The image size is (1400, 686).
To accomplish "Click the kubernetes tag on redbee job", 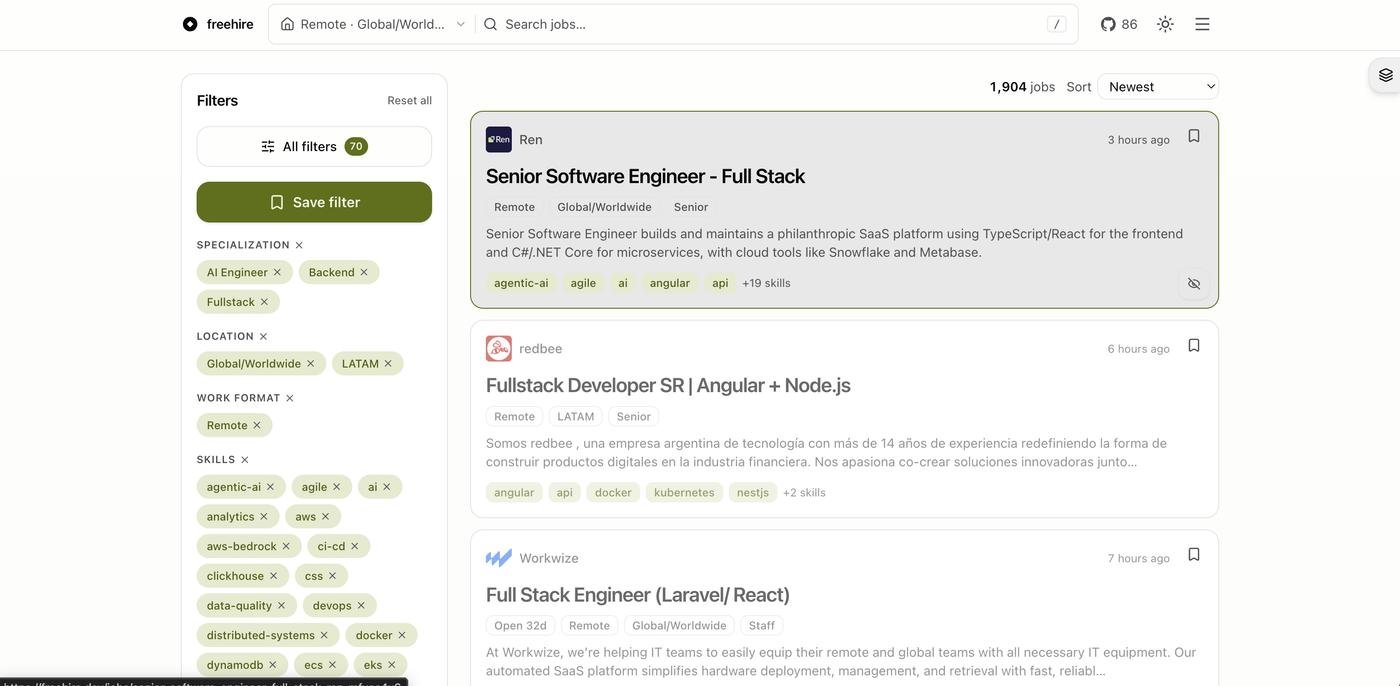I will 684,493.
